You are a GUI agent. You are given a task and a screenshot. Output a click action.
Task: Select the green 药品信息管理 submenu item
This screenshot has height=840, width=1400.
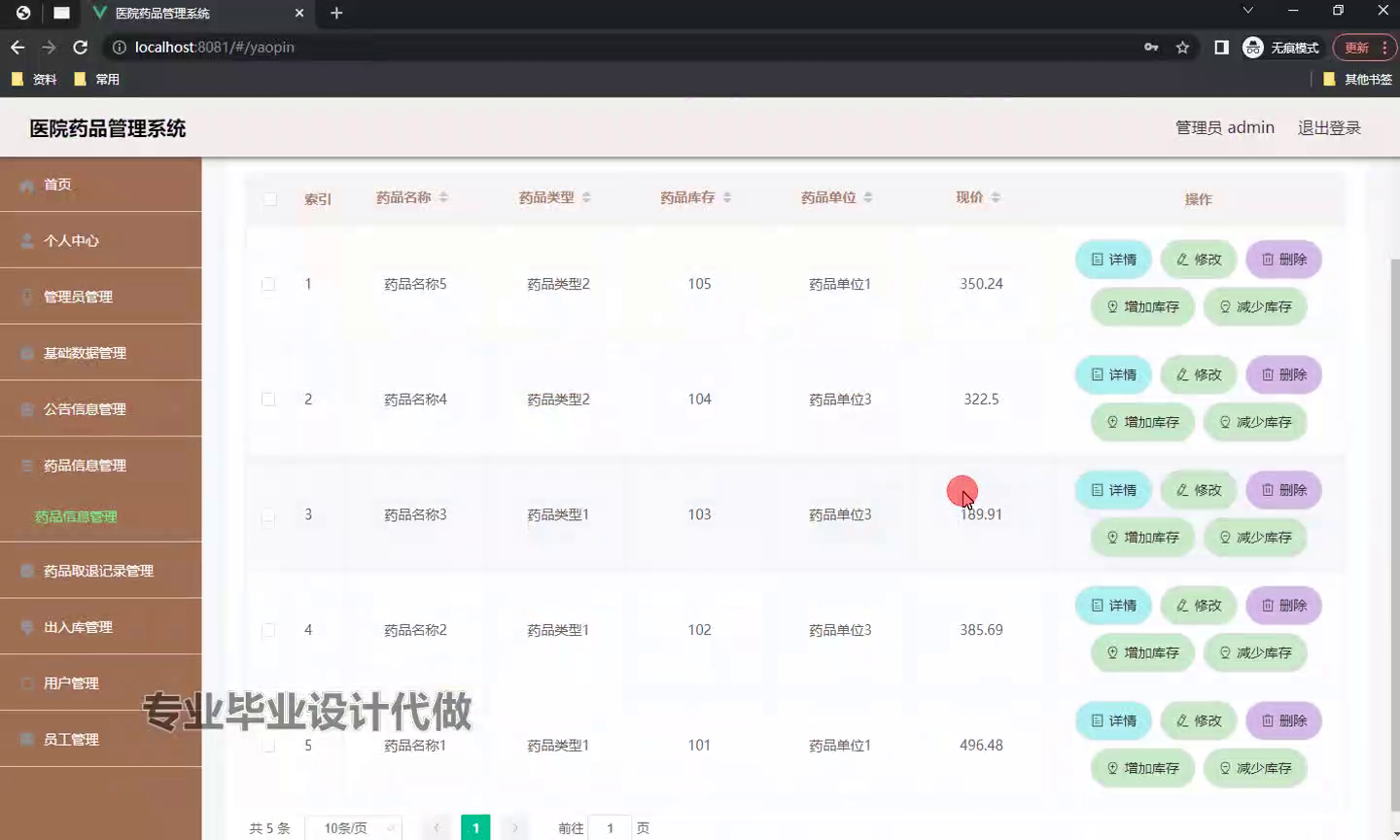(x=76, y=516)
